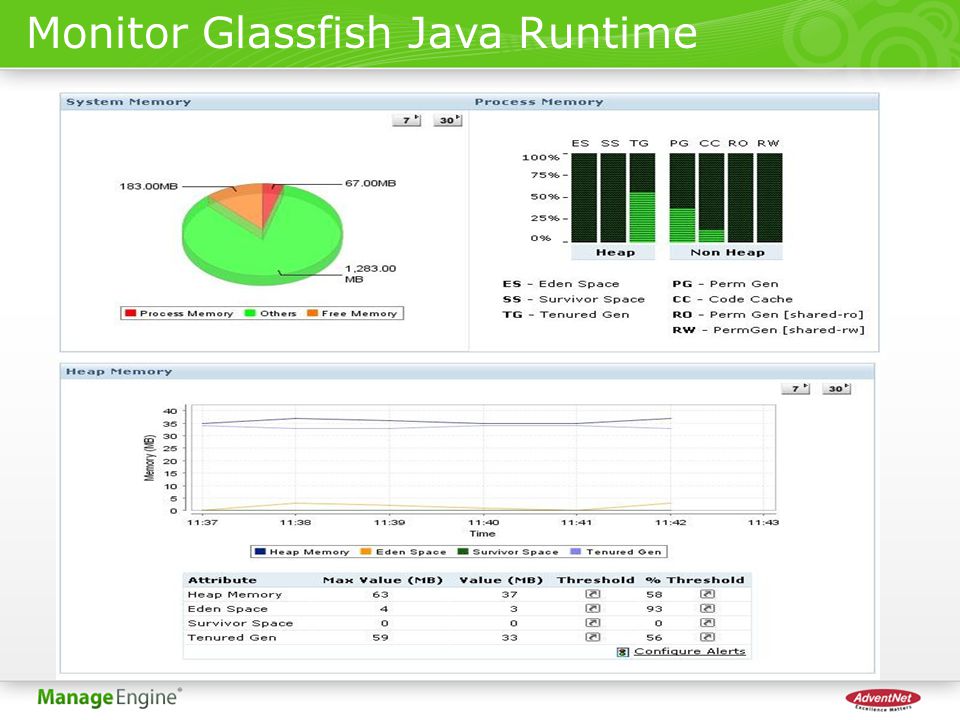Click the Heap Memory panel header
960x720 pixels.
pyautogui.click(x=119, y=371)
